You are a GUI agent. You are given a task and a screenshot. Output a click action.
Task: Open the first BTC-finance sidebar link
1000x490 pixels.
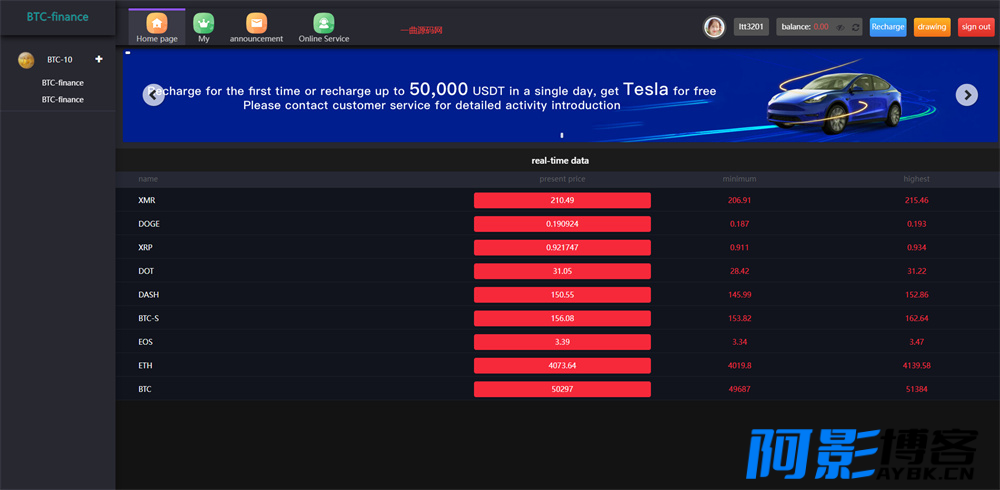pos(62,83)
